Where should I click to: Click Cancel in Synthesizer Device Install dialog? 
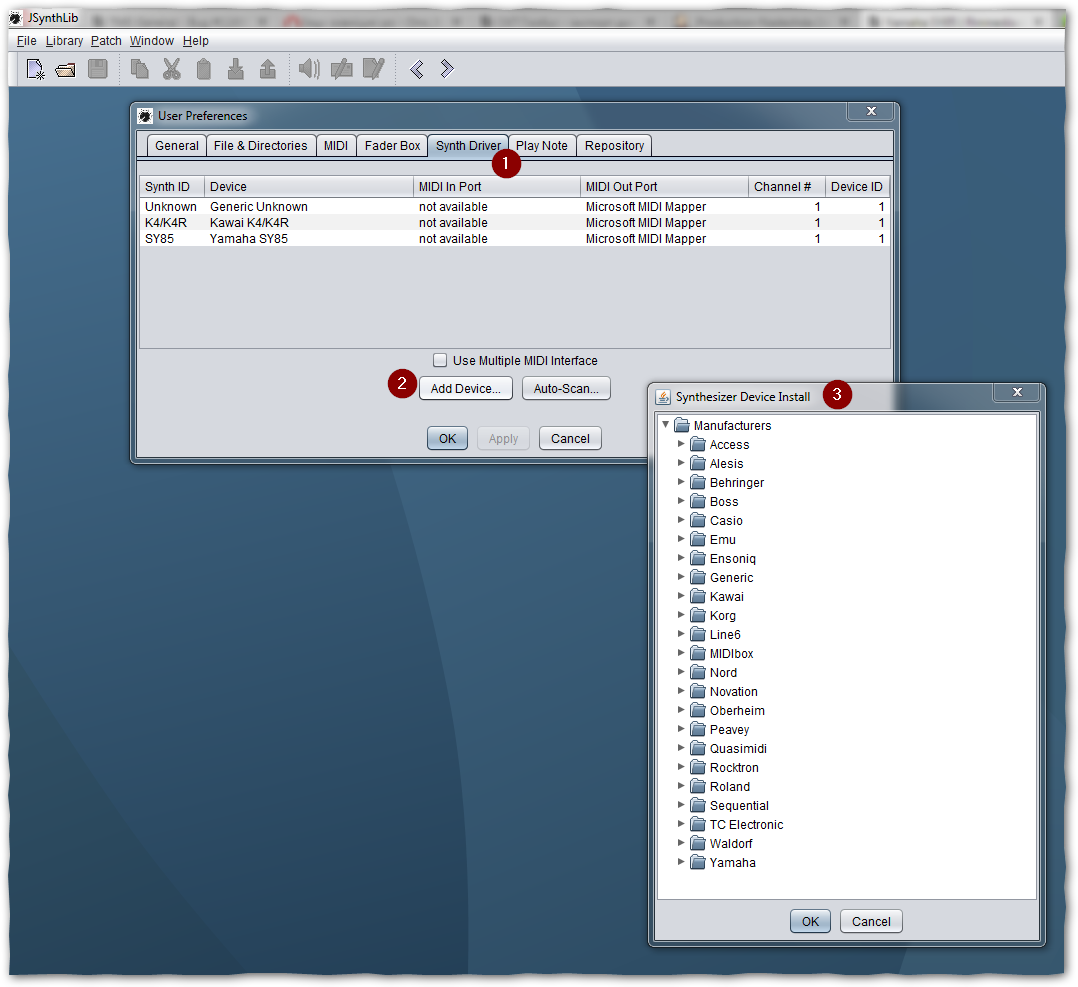point(871,921)
